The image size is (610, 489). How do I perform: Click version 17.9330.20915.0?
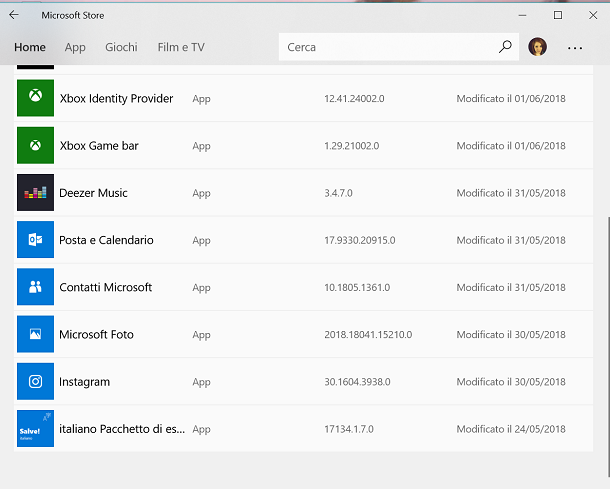[x=360, y=240]
